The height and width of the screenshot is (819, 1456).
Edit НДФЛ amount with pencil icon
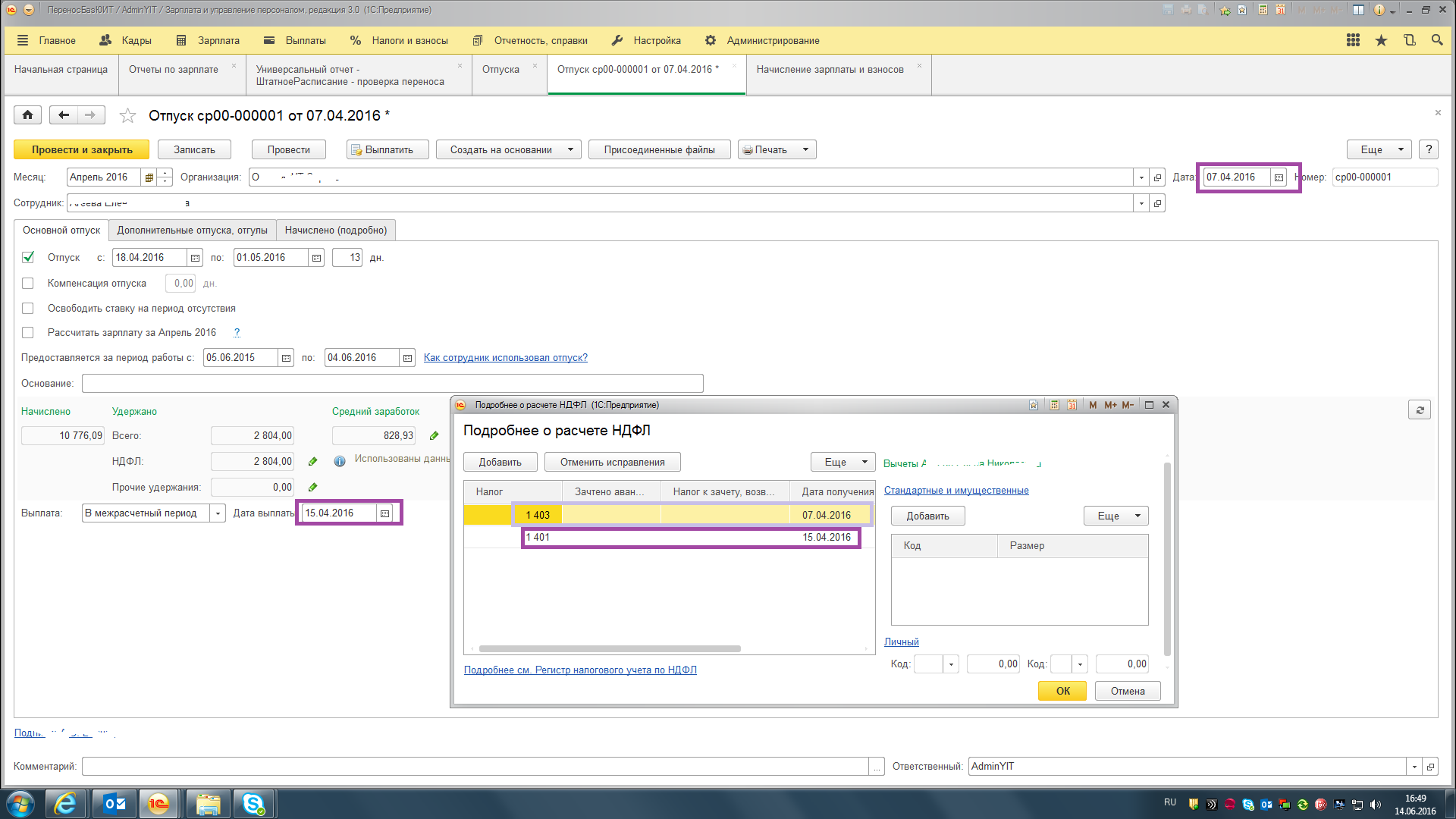pos(312,461)
